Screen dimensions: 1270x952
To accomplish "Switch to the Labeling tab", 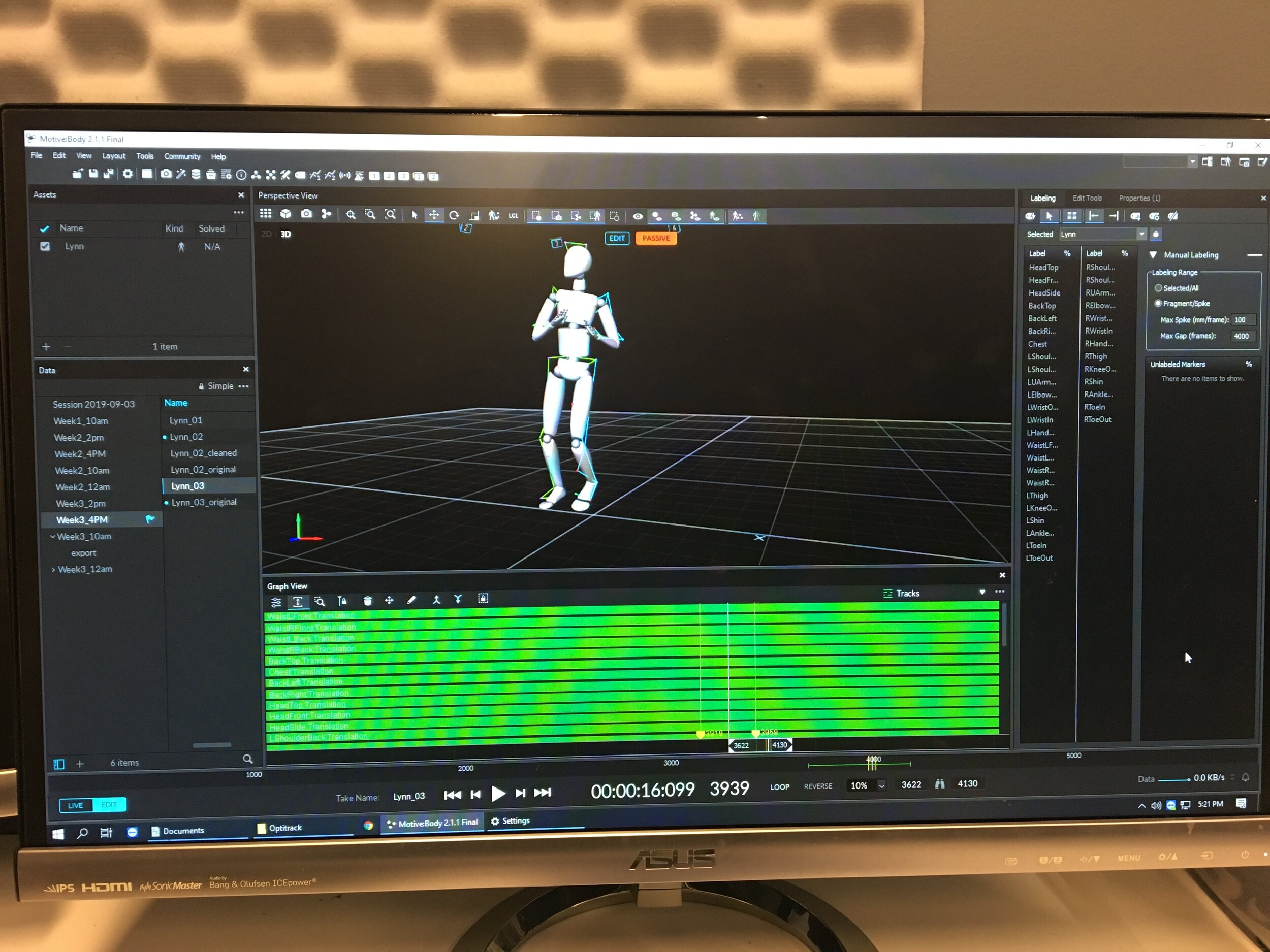I will (x=1042, y=198).
